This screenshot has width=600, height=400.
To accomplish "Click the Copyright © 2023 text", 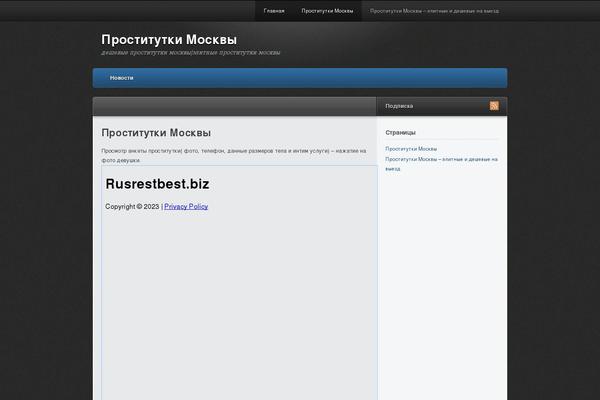I will 132,207.
